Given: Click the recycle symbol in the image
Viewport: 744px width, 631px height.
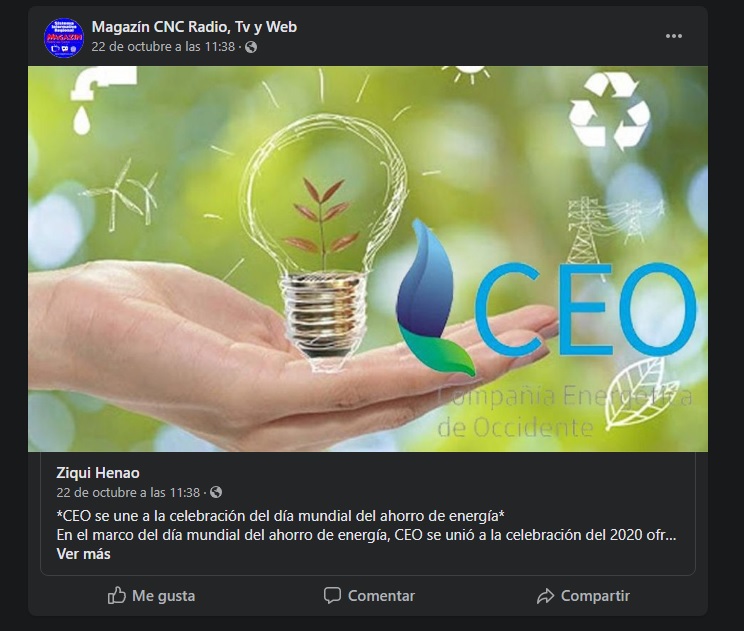Looking at the screenshot, I should tap(609, 111).
